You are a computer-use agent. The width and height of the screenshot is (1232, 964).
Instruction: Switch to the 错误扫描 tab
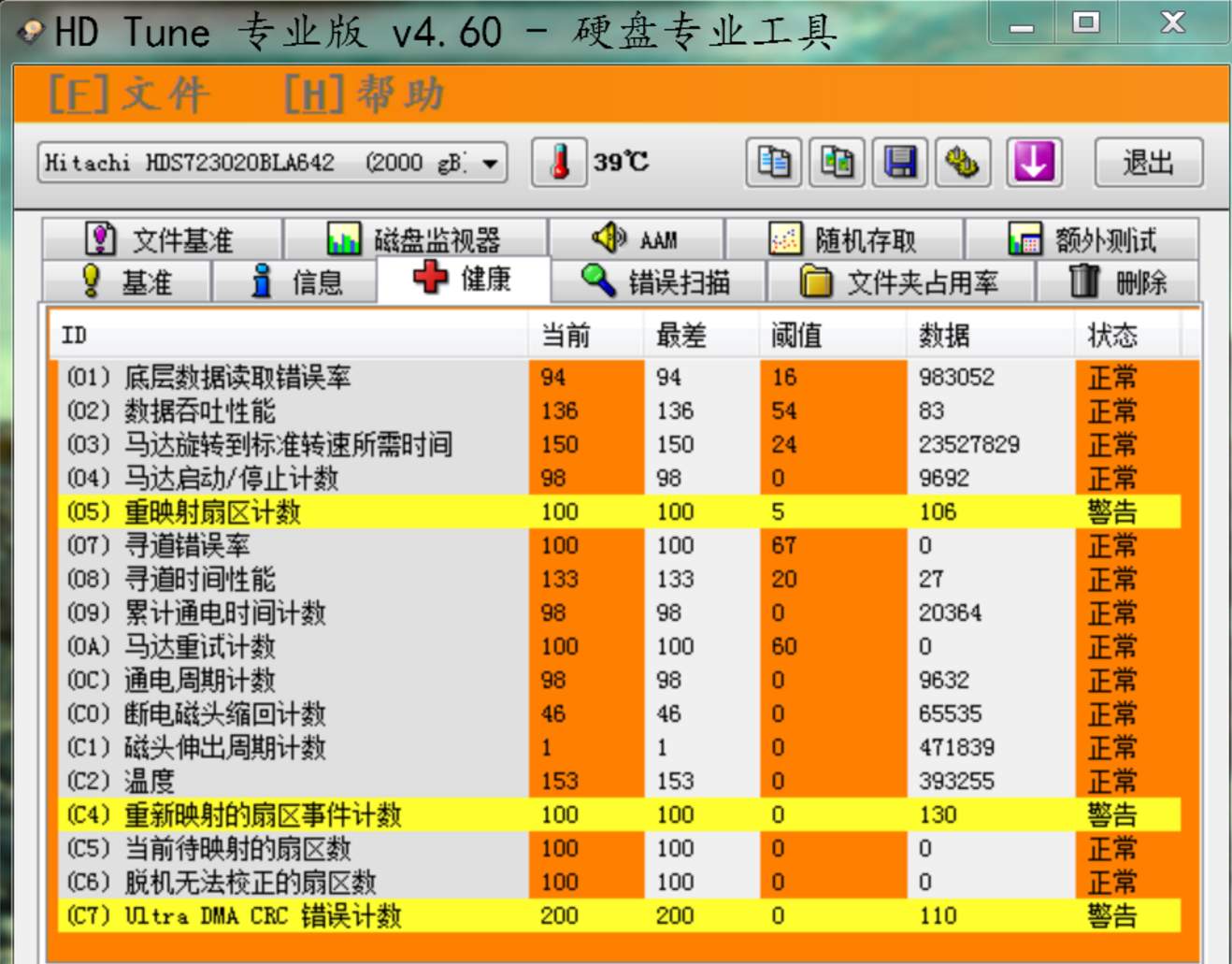(x=658, y=281)
